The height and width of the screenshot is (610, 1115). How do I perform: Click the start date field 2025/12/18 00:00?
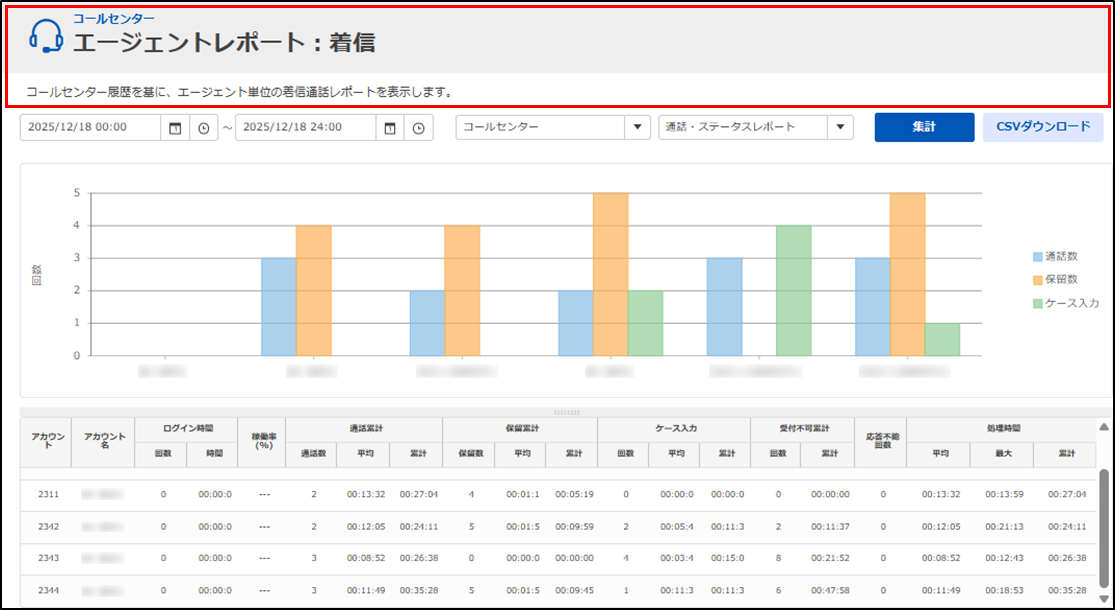(x=90, y=128)
